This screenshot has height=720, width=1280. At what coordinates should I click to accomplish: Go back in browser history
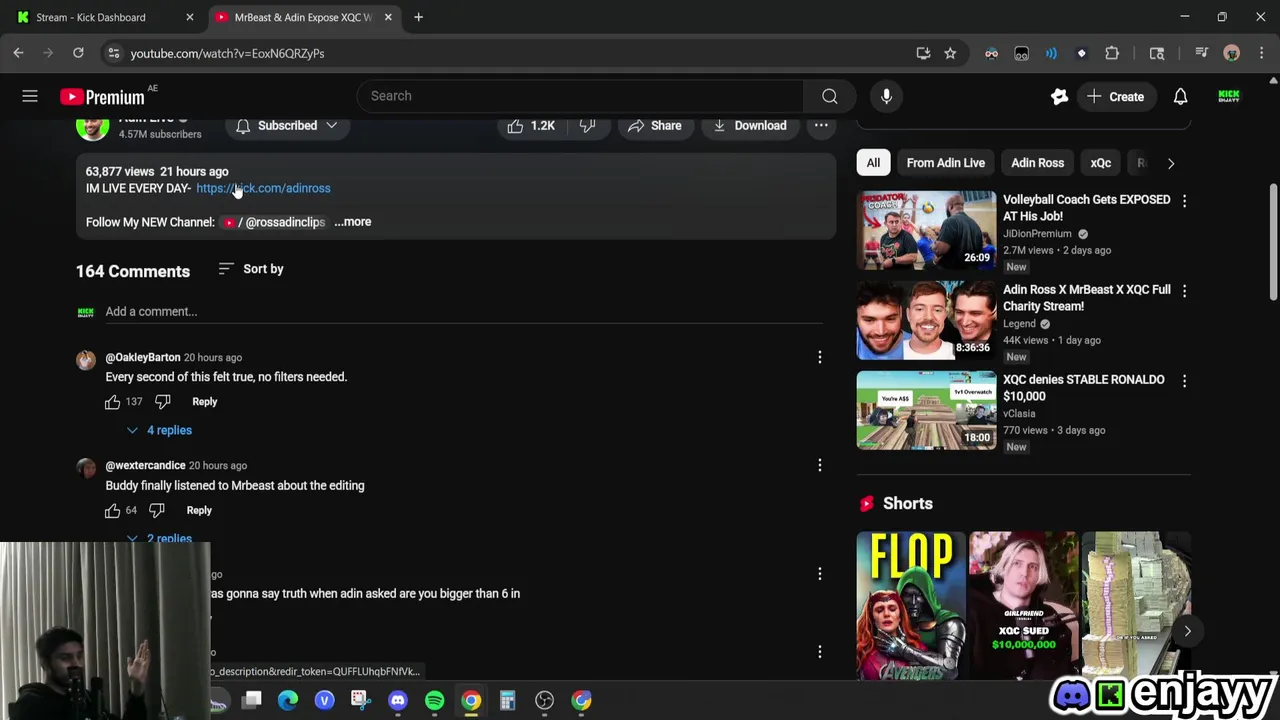click(19, 53)
